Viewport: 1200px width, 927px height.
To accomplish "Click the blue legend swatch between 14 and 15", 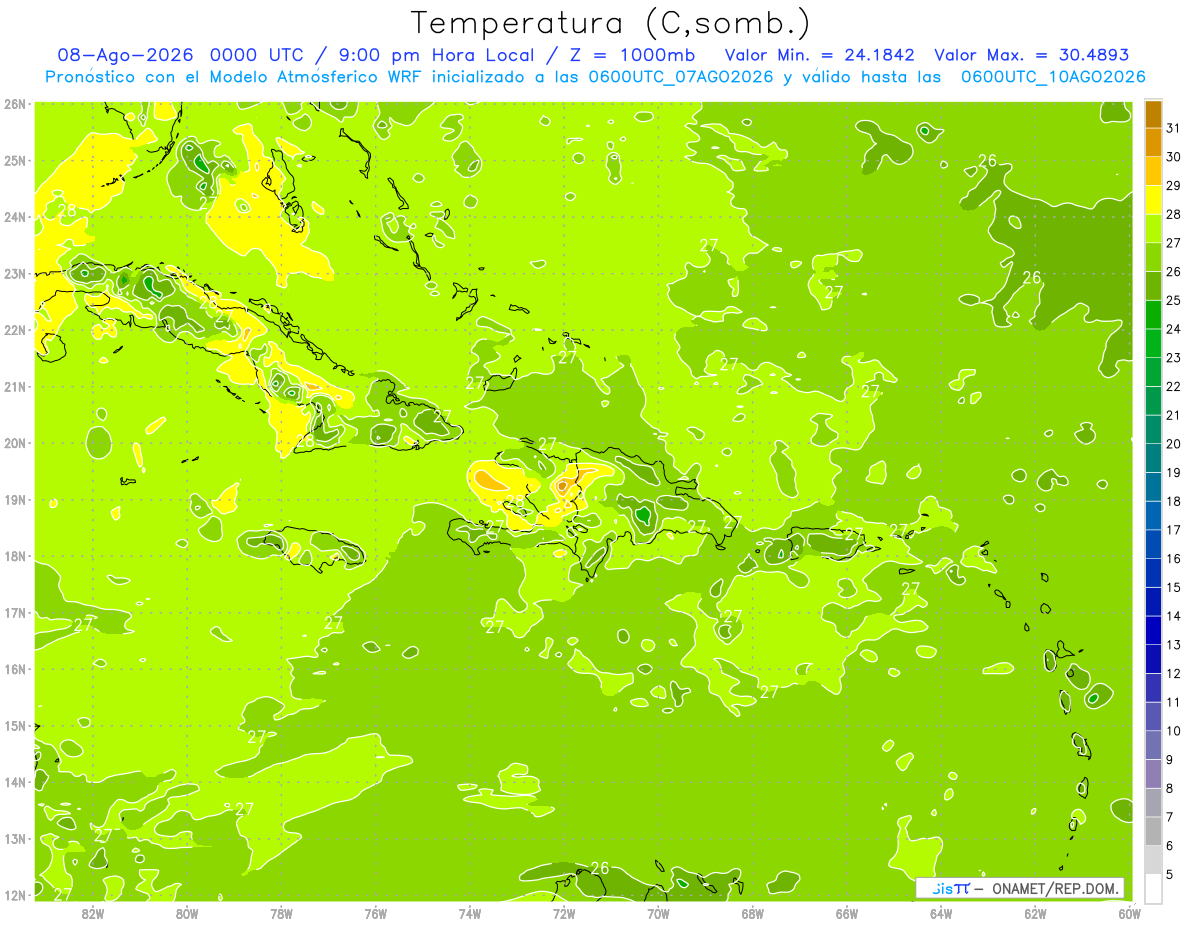I will point(1153,601).
